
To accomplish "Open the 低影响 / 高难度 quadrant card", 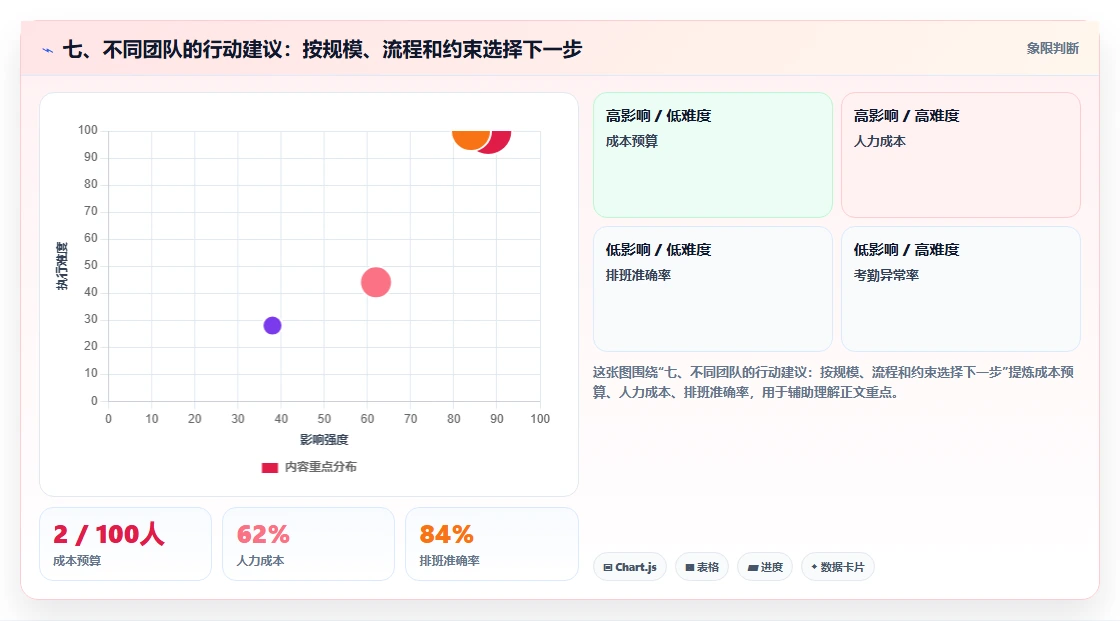I will (x=961, y=289).
